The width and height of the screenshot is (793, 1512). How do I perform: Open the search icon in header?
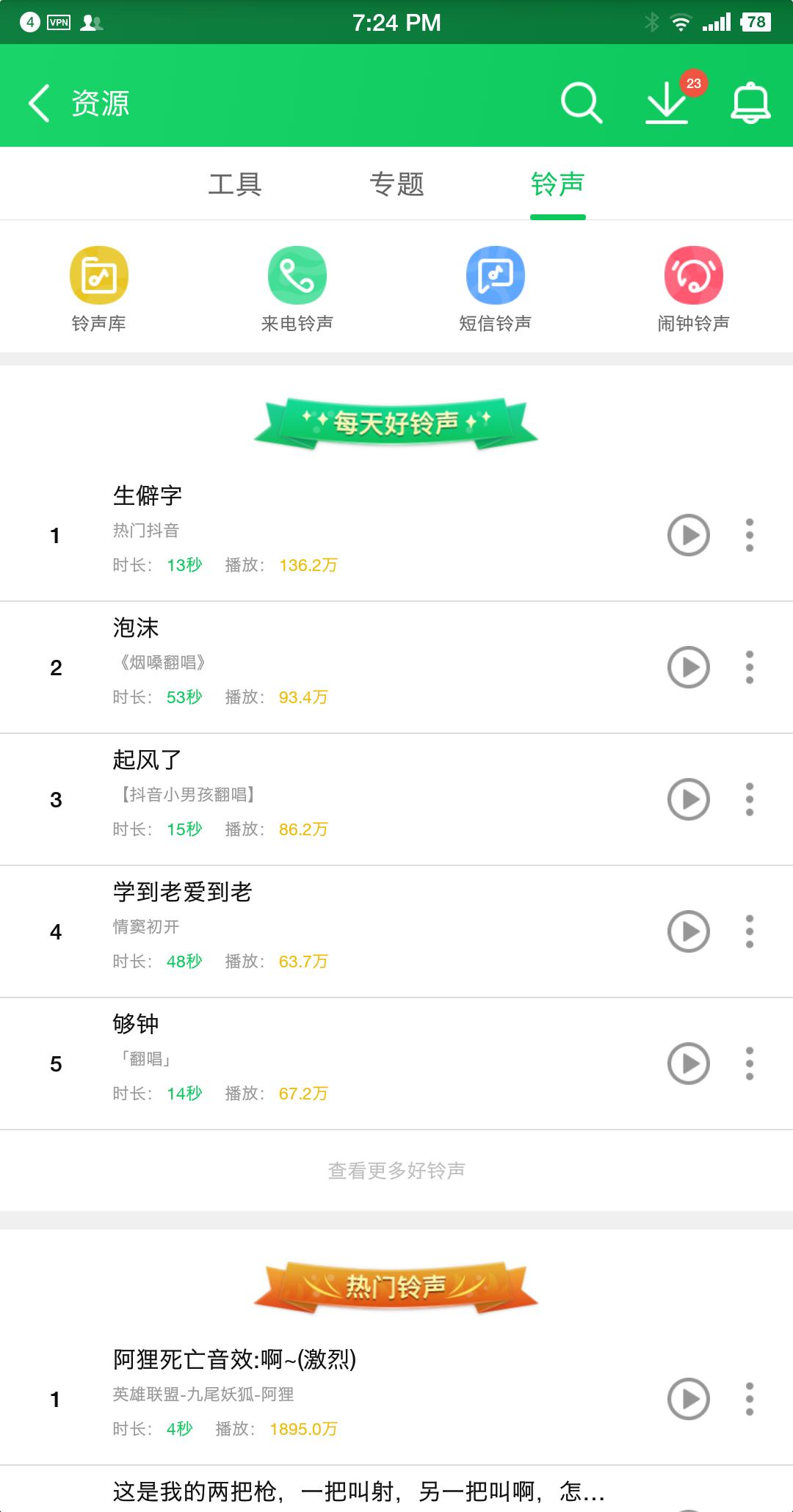coord(581,102)
